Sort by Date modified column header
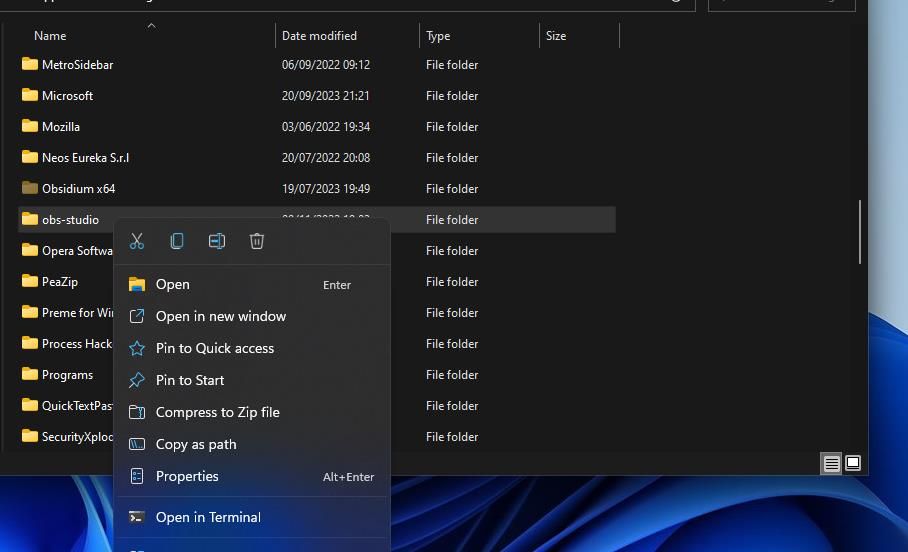The height and width of the screenshot is (552, 908). 319,36
